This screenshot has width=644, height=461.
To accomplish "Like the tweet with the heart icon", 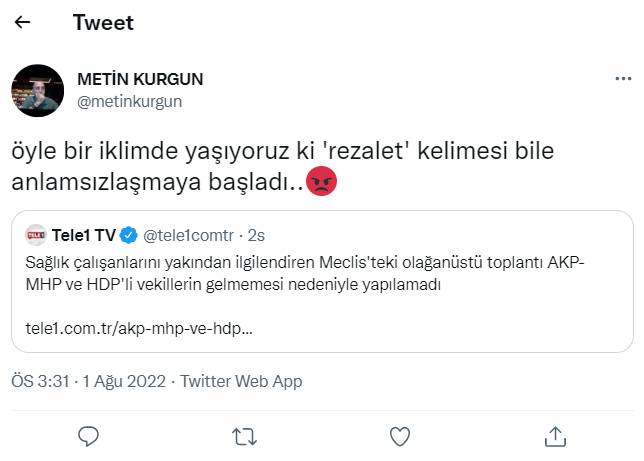I will pyautogui.click(x=400, y=436).
